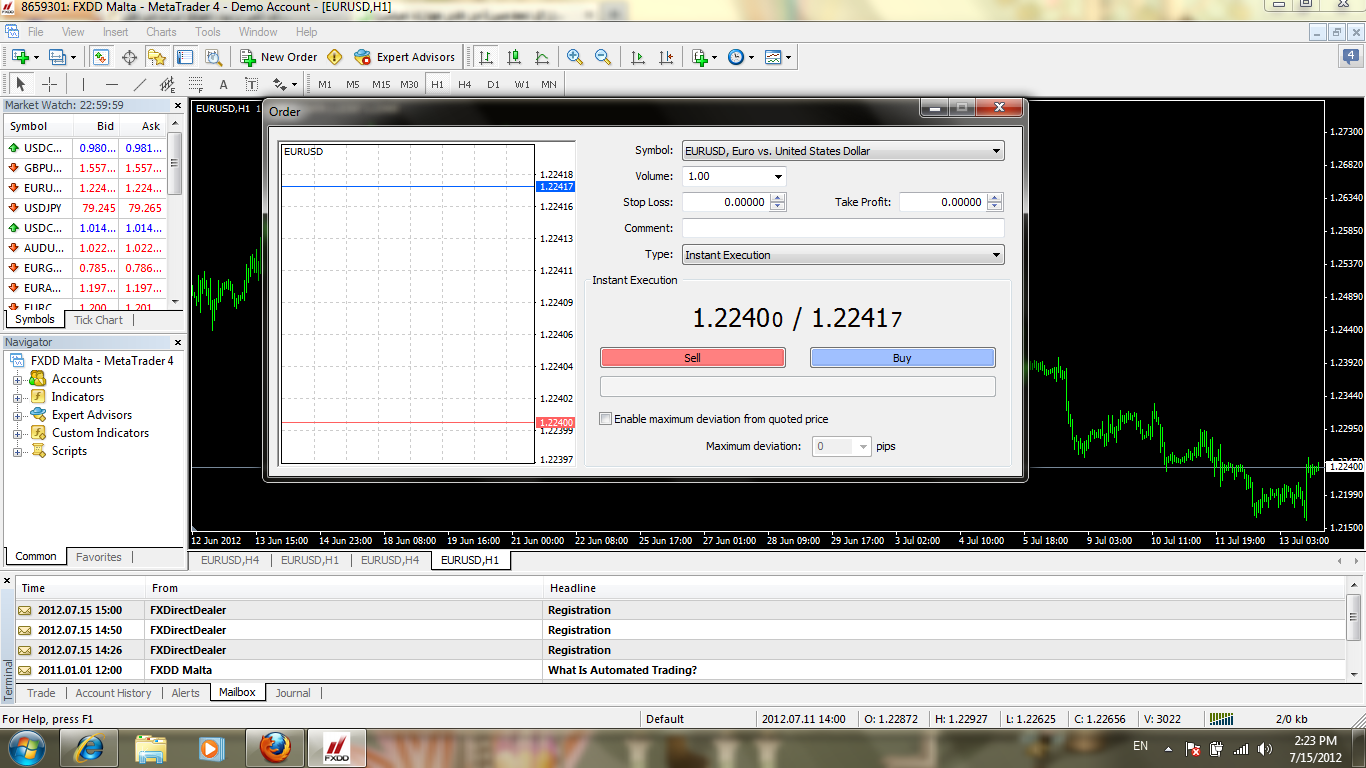Open the Insert menu
Viewport: 1366px width, 768px height.
pyautogui.click(x=115, y=32)
